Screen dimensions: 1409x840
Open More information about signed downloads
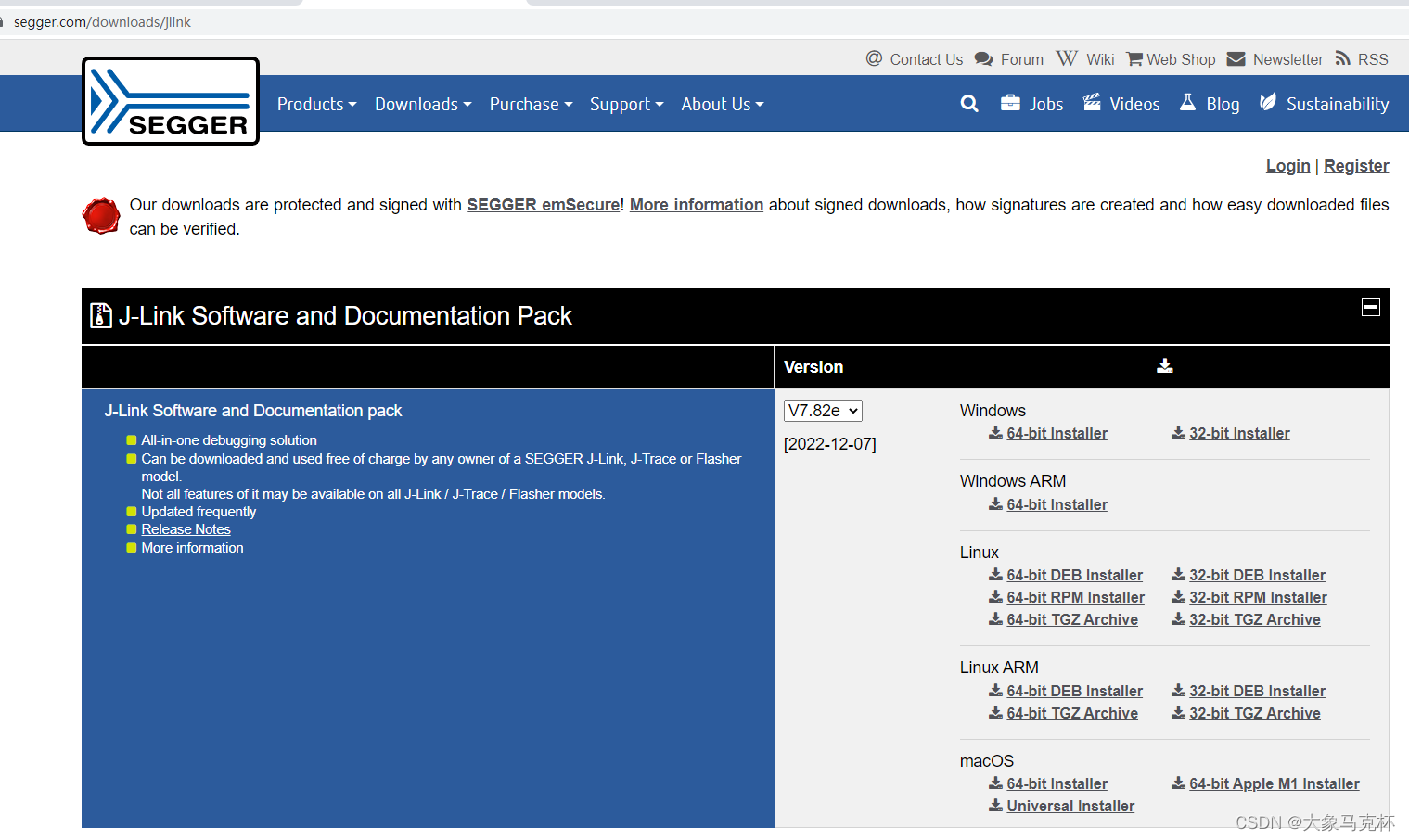(697, 205)
